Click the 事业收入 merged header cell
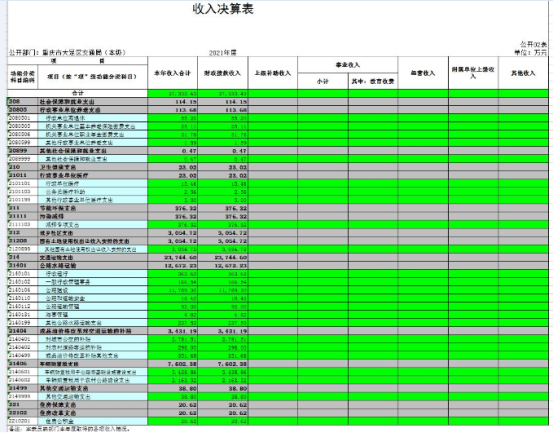The height and width of the screenshot is (437, 554). 348,65
